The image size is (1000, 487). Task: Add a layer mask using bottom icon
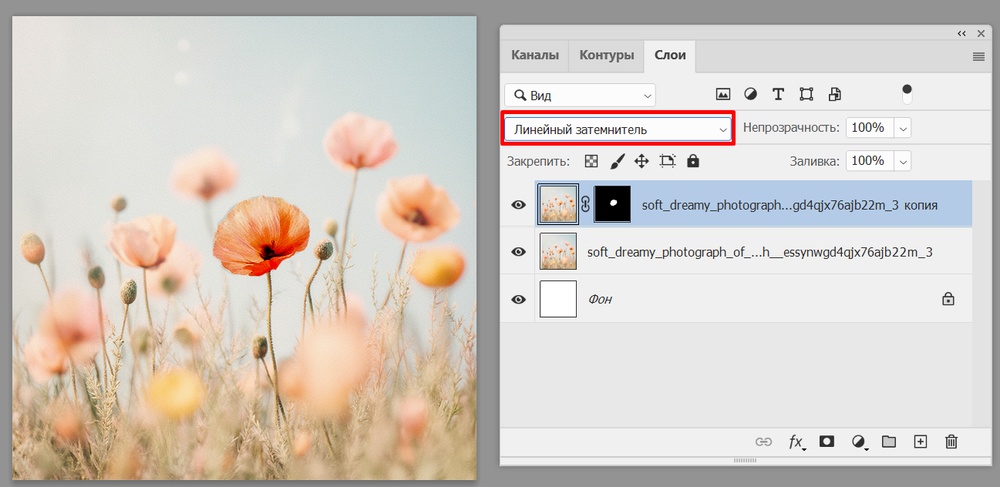(827, 441)
